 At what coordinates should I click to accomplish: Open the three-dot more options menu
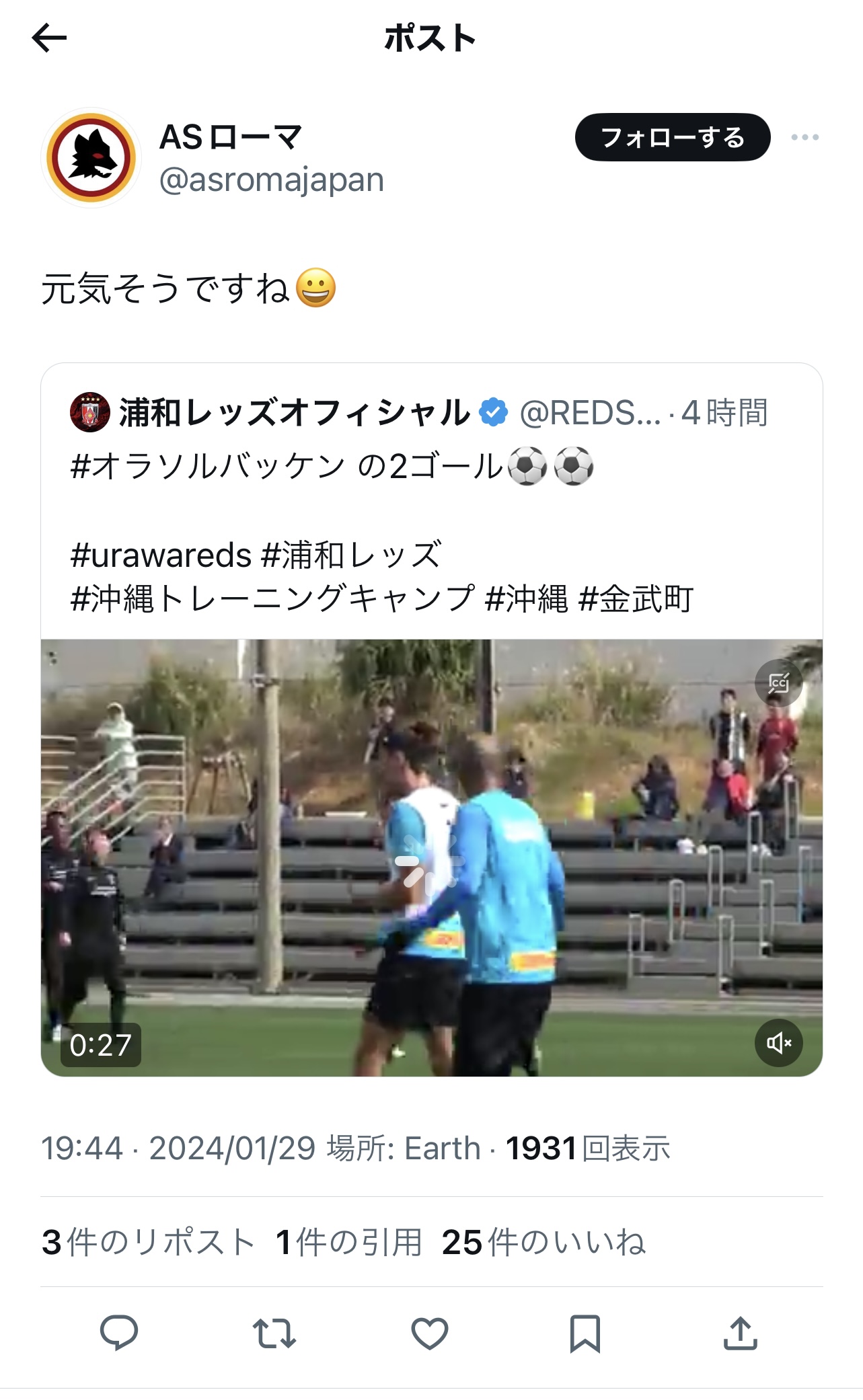coord(805,137)
